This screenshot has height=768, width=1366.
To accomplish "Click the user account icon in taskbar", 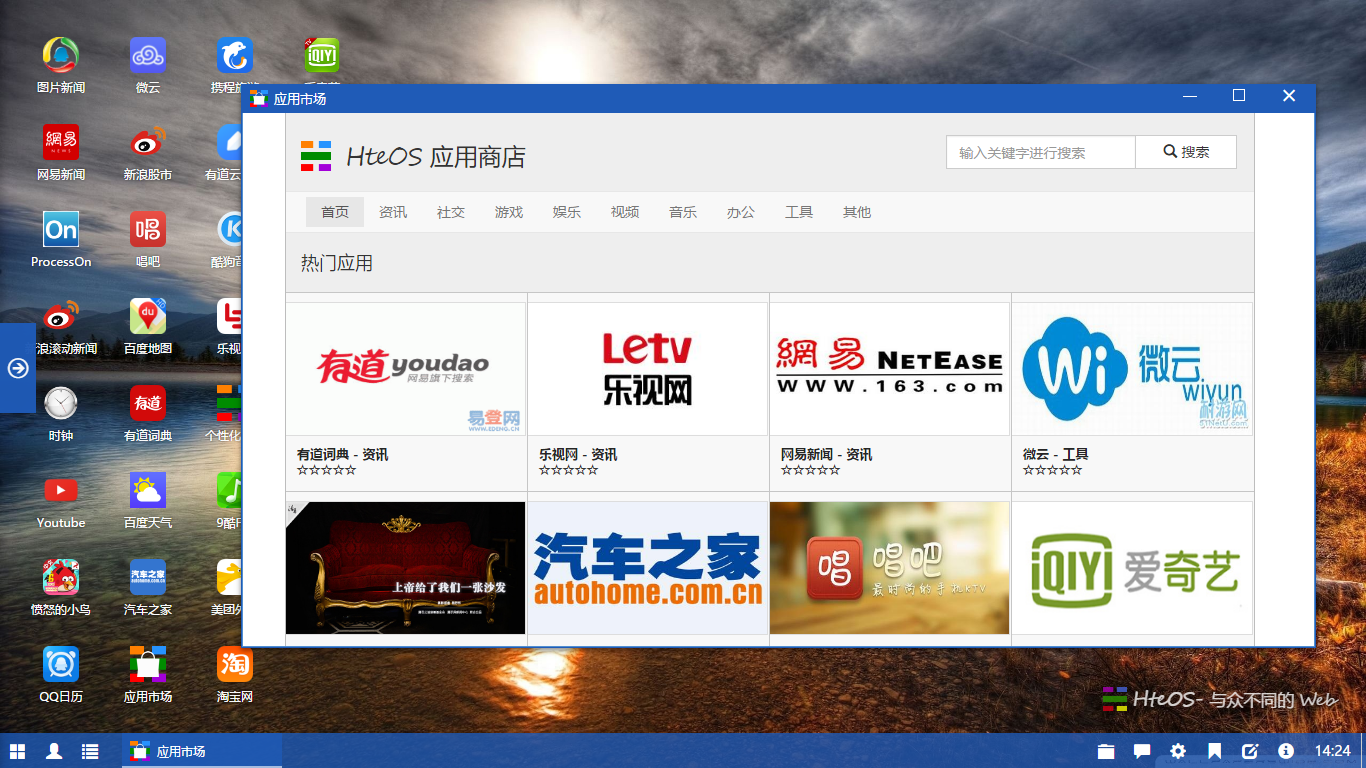I will (x=55, y=751).
